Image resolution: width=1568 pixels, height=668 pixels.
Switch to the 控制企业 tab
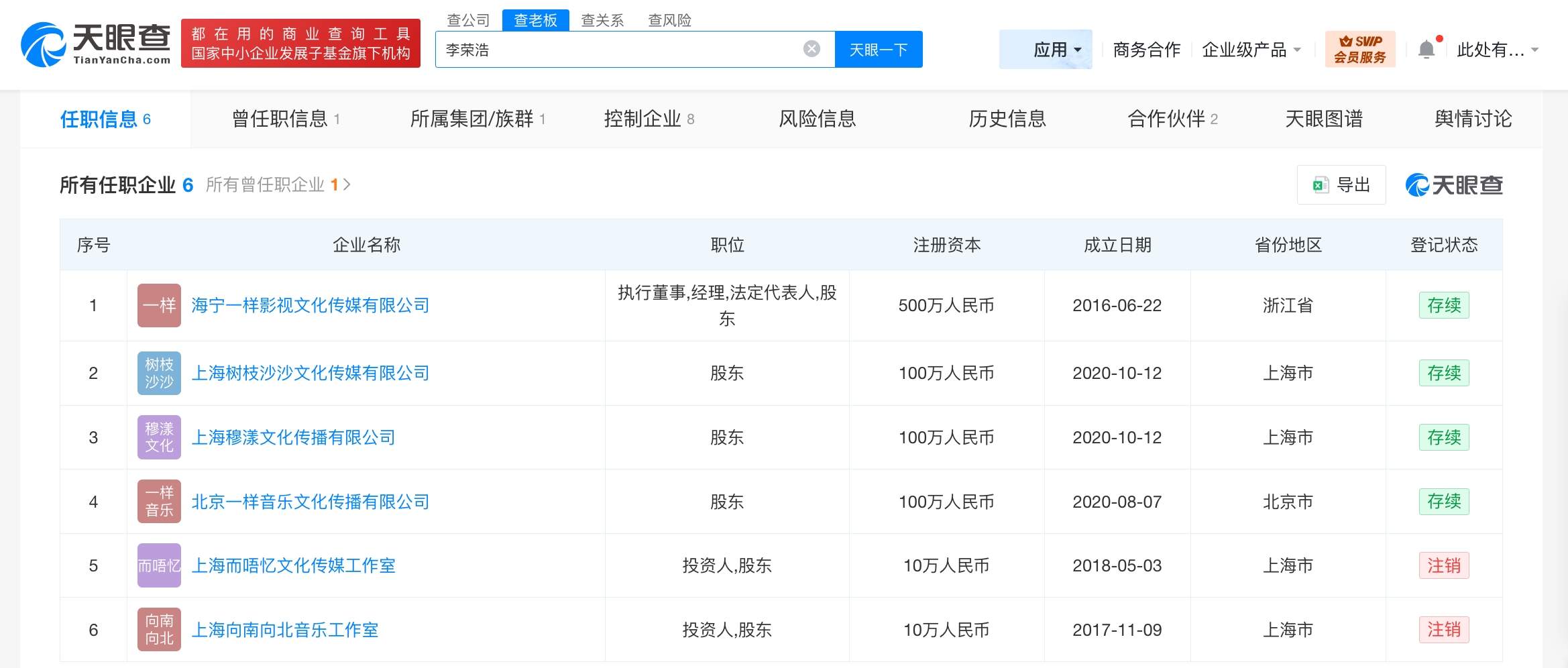(649, 119)
